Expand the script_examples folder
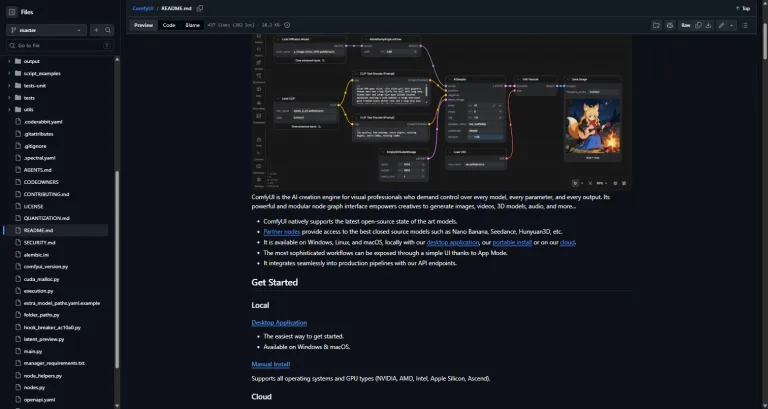Viewport: 768px width, 409px height. click(9, 73)
